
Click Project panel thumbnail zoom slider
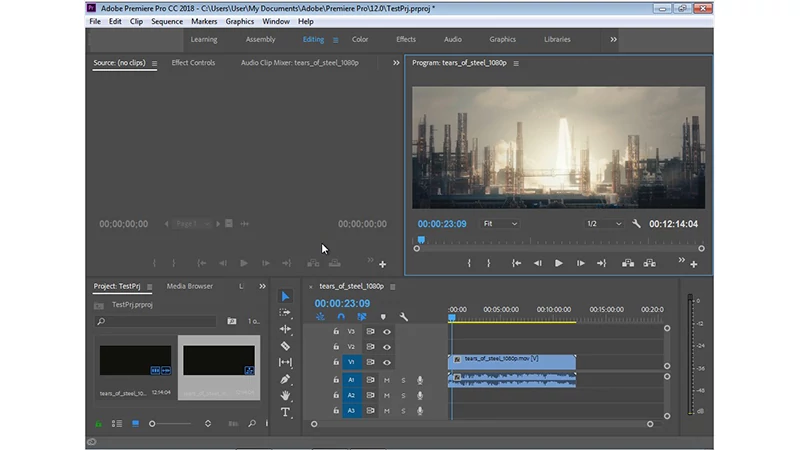point(170,423)
